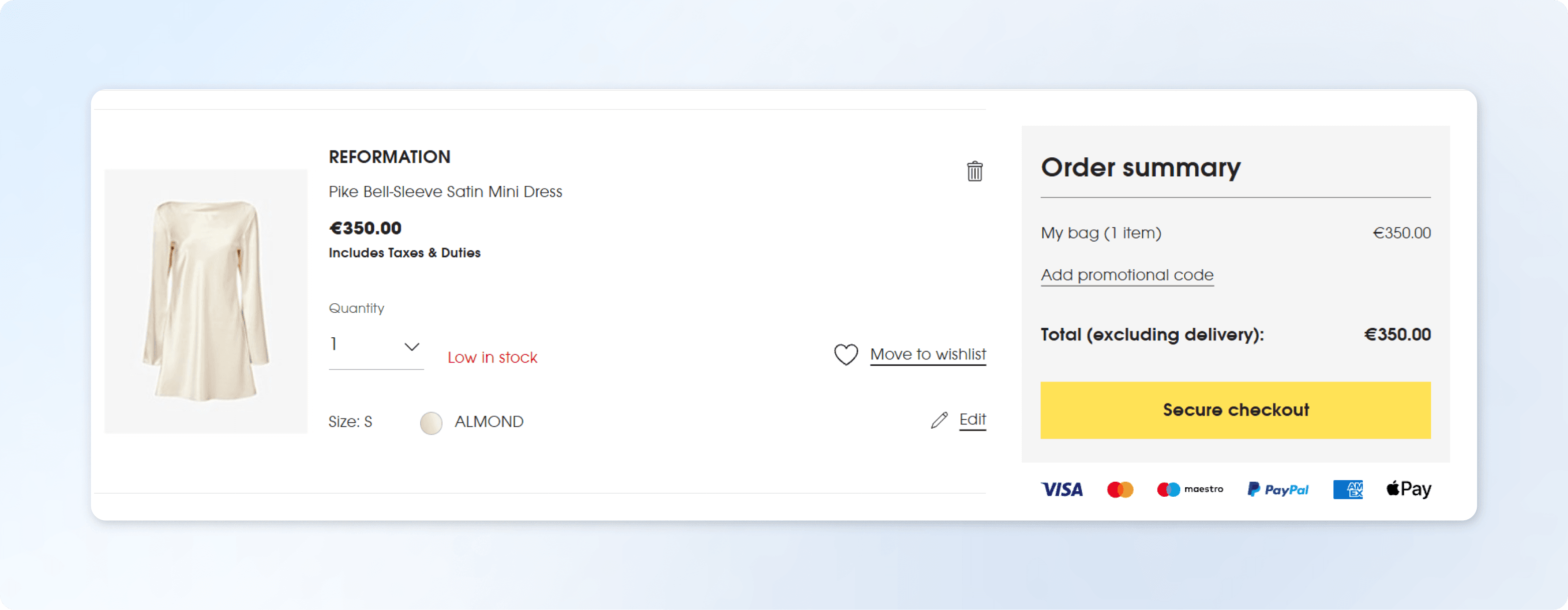The width and height of the screenshot is (1568, 610).
Task: Click the Move to wishlist link
Action: (927, 354)
